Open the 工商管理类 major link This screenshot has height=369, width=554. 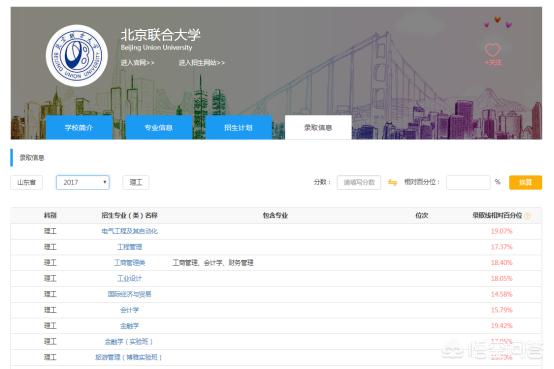click(129, 263)
